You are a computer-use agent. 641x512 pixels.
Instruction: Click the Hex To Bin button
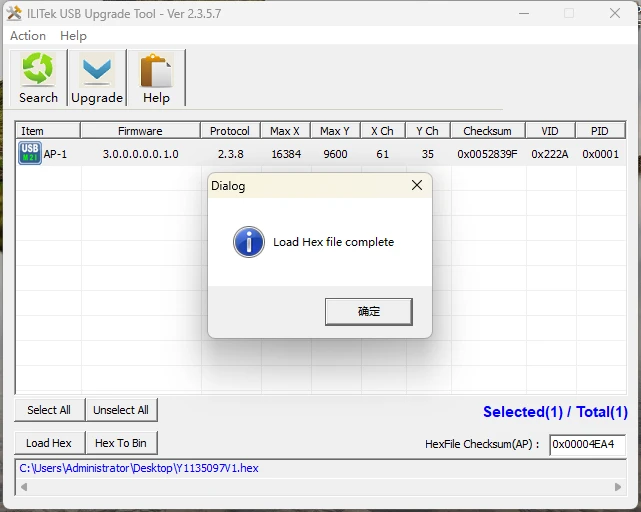click(121, 443)
